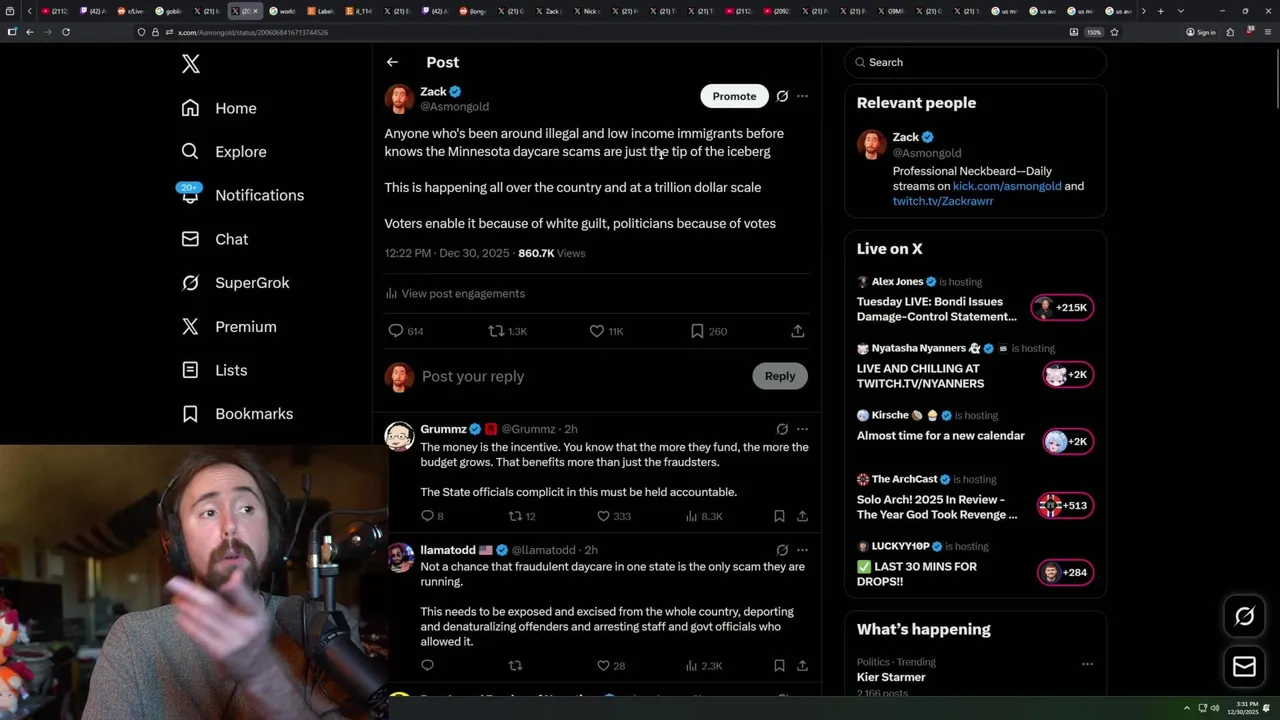This screenshot has width=1280, height=720.
Task: Share llamatodd's reply
Action: point(802,665)
